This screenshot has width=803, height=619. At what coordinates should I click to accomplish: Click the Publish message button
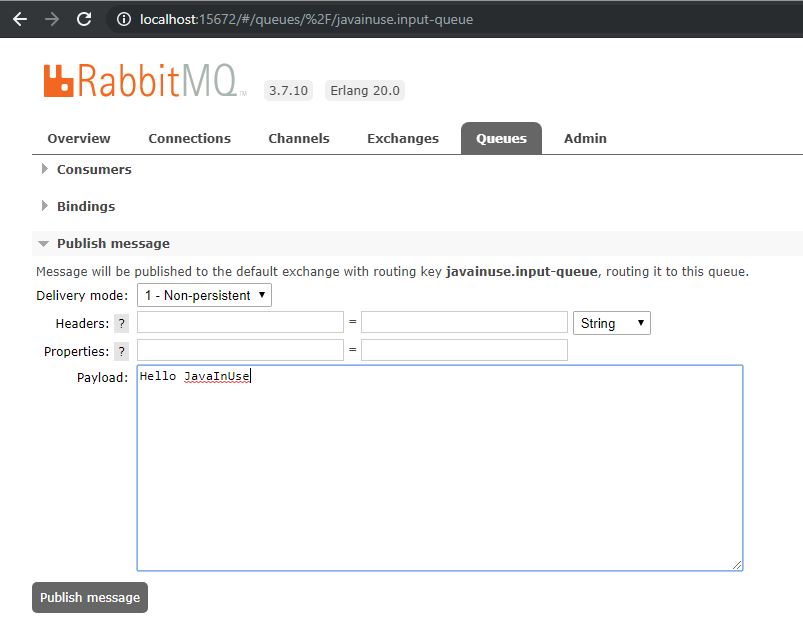[90, 597]
